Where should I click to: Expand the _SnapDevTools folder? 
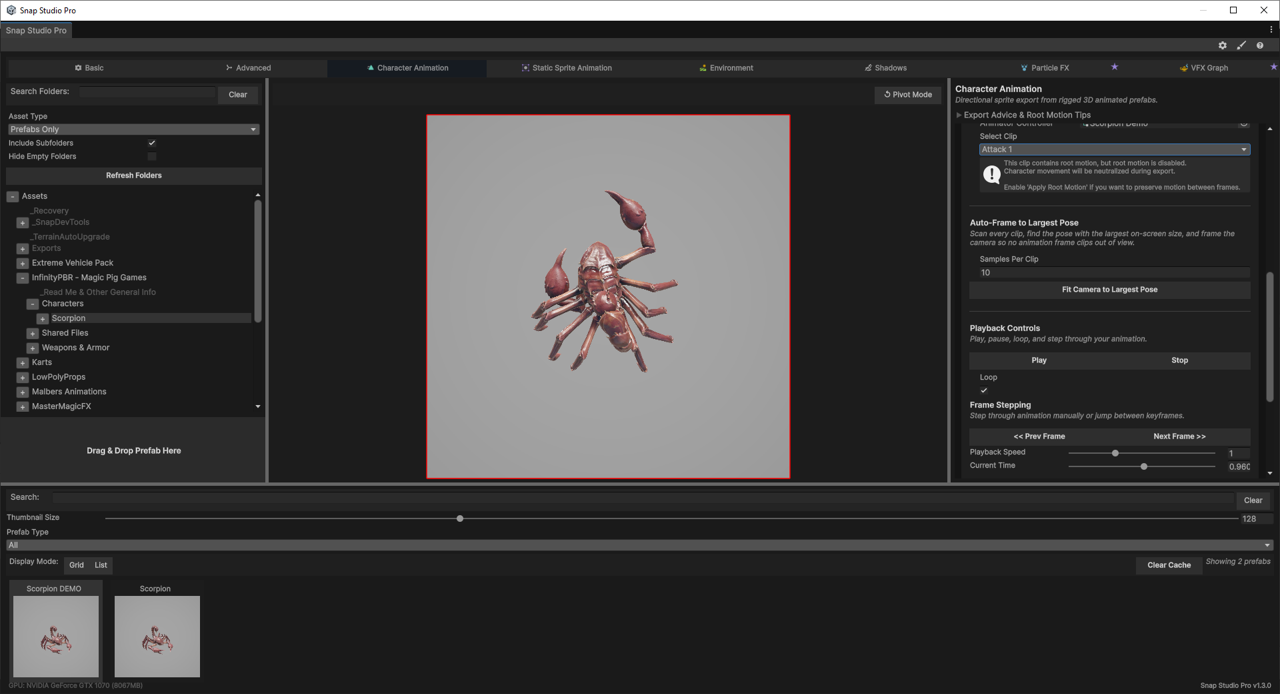point(22,222)
